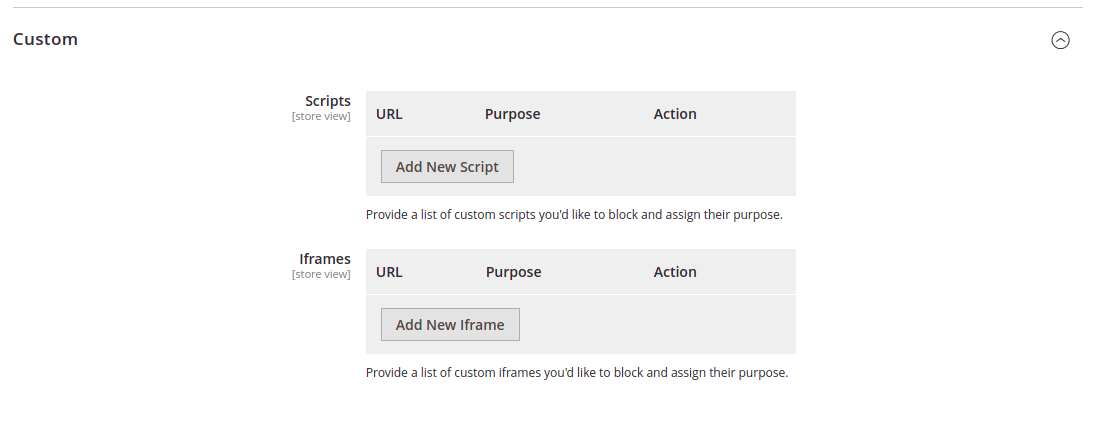The image size is (1096, 437).
Task: Click the Custom section heading
Action: click(45, 40)
